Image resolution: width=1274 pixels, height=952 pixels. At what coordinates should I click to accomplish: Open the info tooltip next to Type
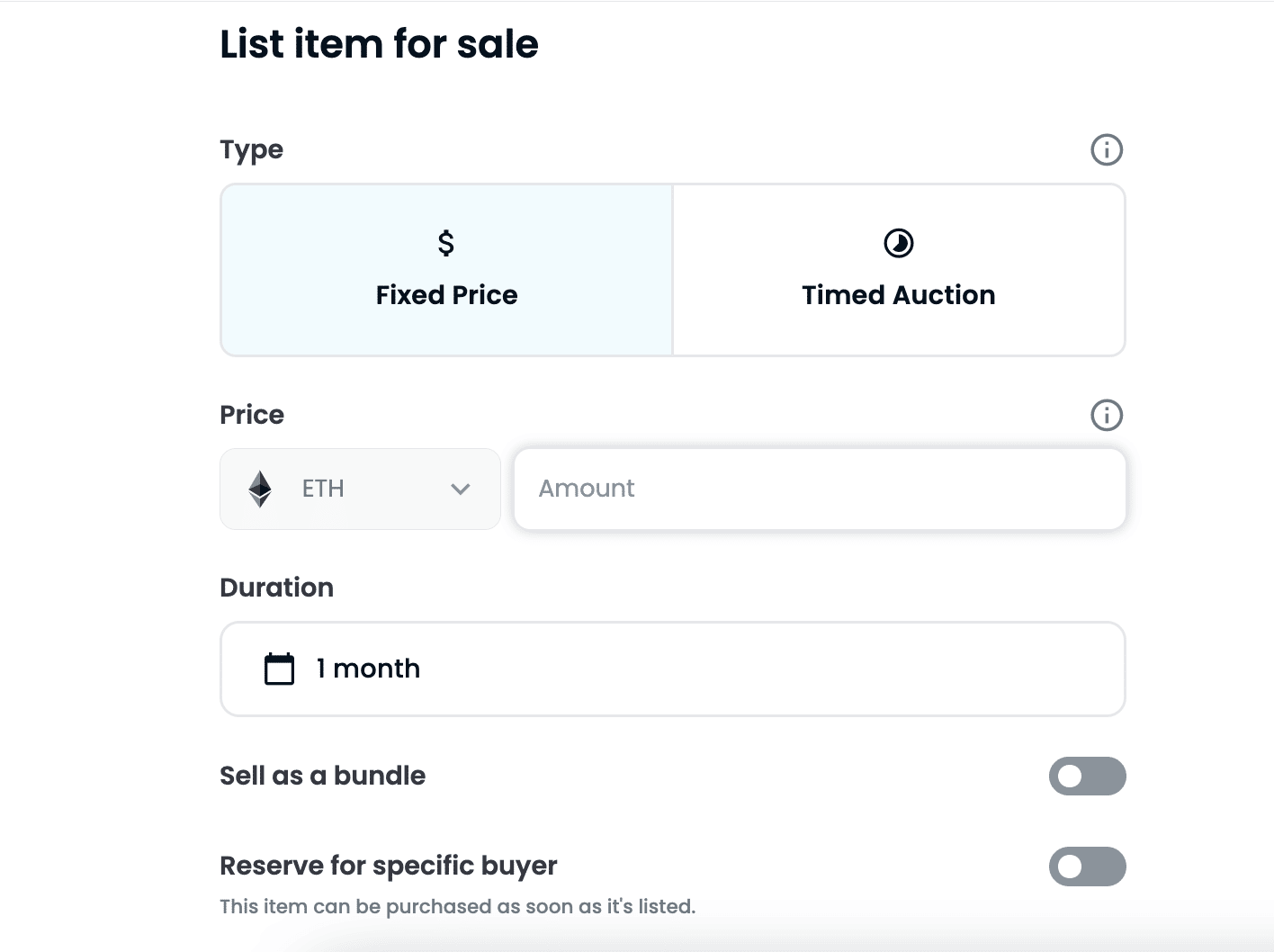pyautogui.click(x=1107, y=149)
